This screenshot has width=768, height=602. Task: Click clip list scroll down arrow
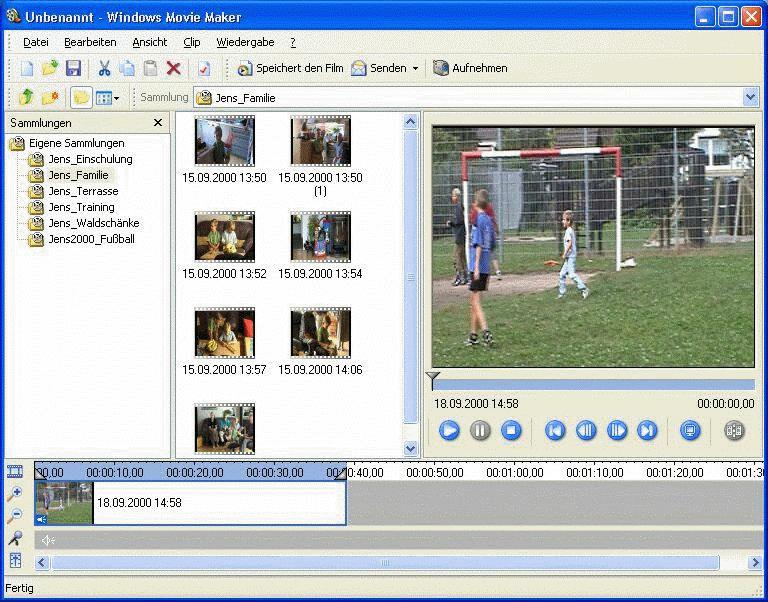[410, 448]
